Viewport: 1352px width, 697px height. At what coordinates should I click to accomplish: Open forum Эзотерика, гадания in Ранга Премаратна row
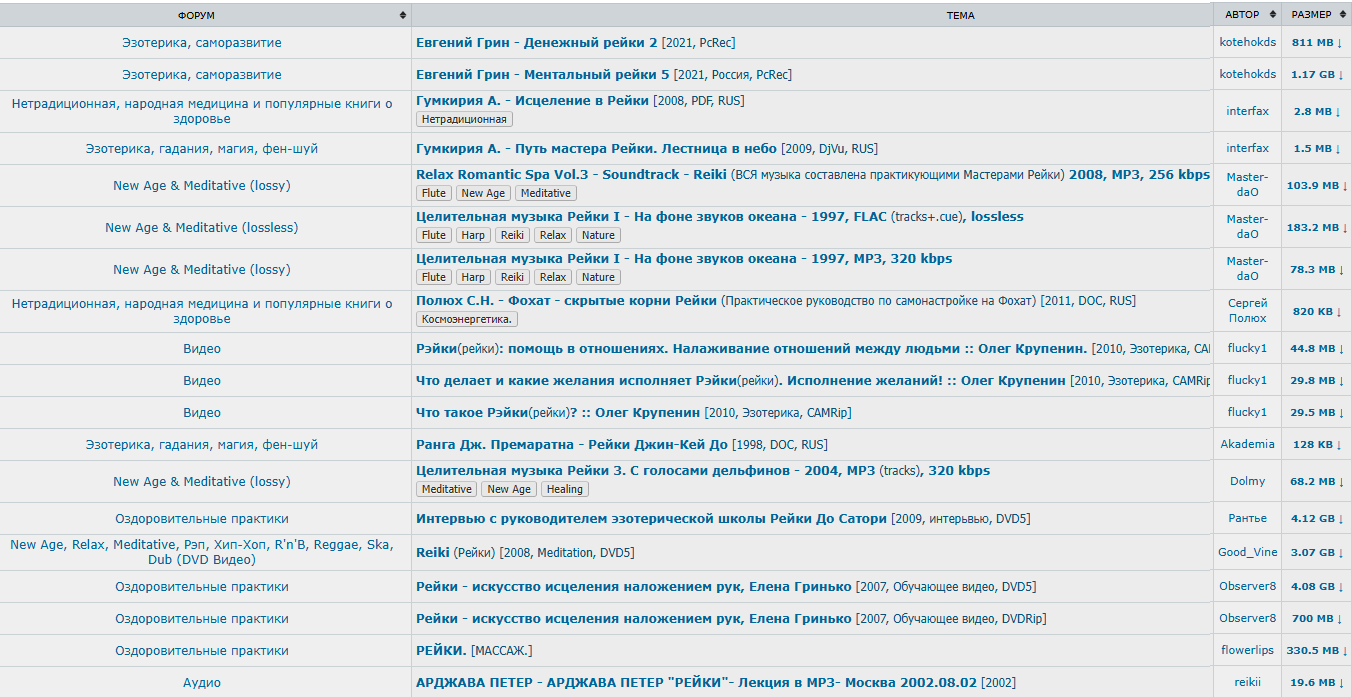pyautogui.click(x=202, y=445)
